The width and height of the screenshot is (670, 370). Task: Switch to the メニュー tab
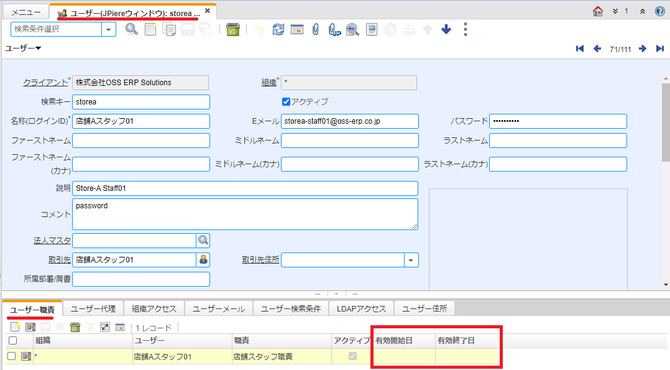click(26, 12)
